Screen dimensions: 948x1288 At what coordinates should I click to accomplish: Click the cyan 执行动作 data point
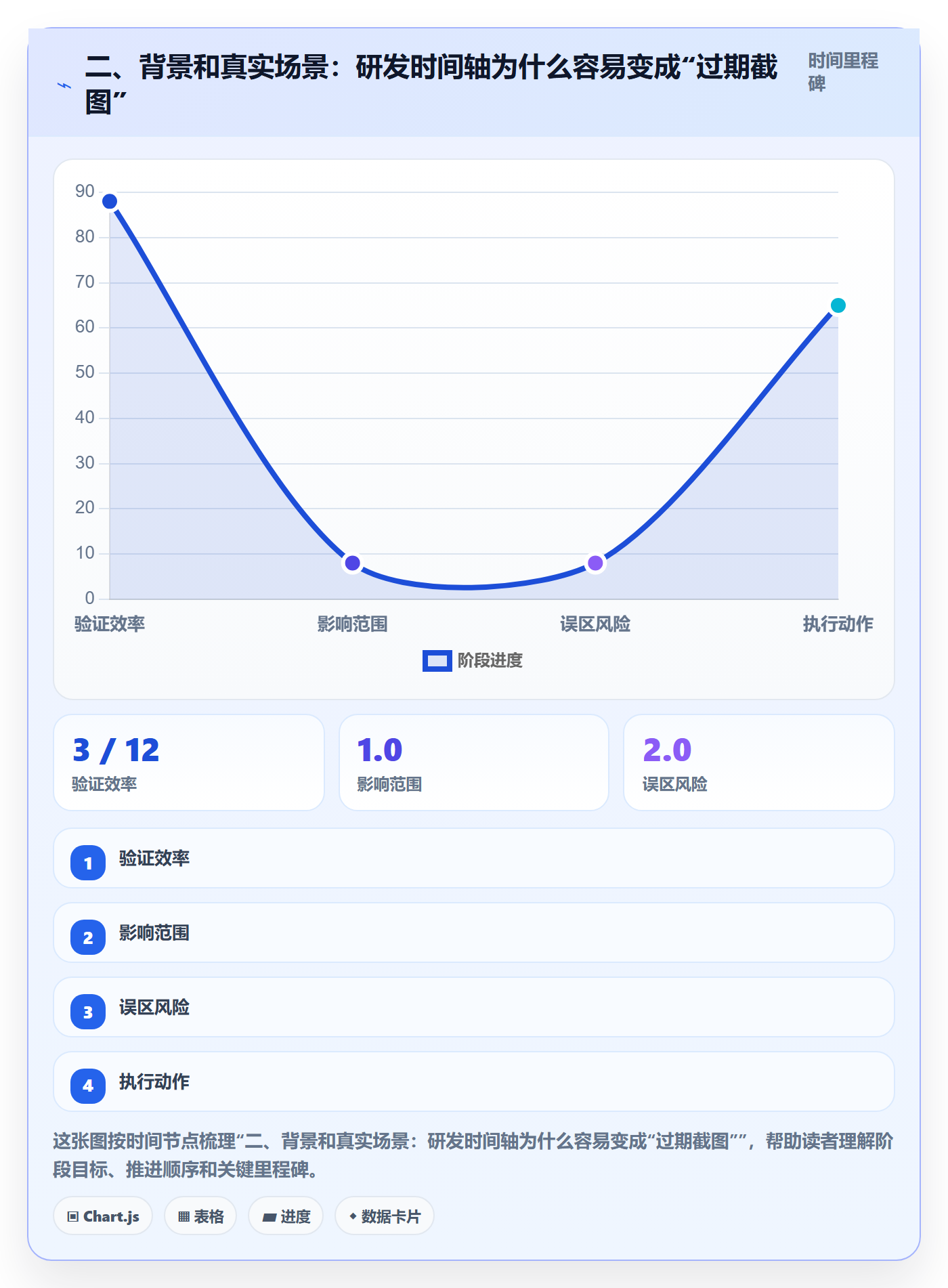(x=838, y=305)
